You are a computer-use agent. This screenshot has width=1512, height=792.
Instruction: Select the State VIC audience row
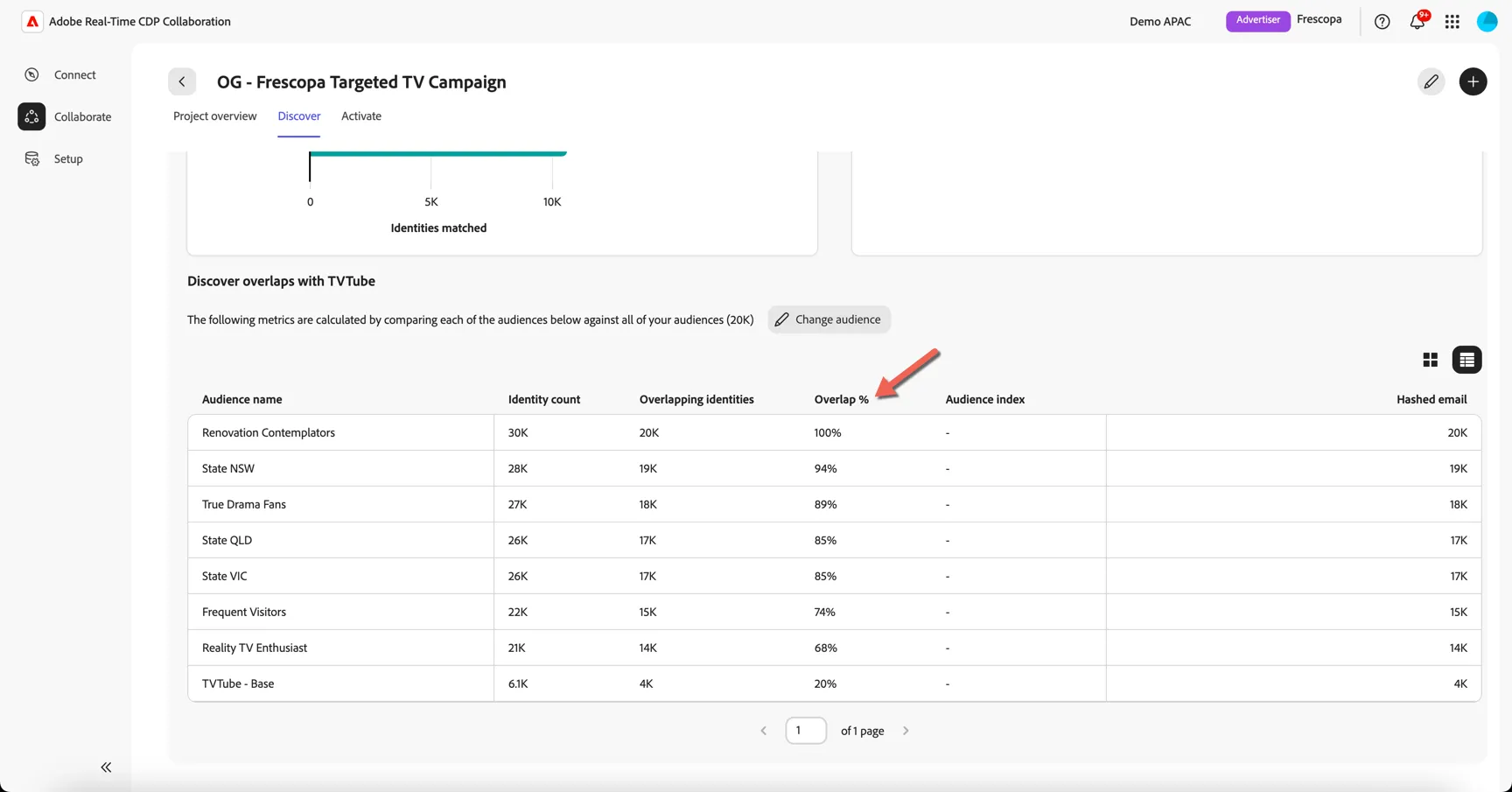point(835,576)
